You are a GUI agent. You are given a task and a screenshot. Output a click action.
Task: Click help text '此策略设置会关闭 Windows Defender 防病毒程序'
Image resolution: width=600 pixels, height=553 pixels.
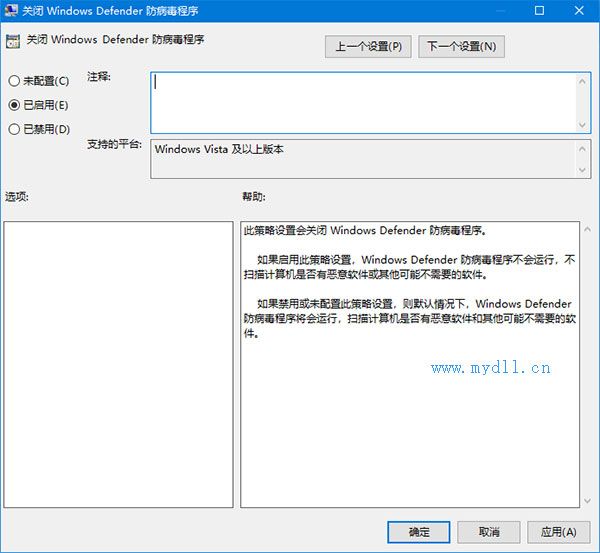365,230
